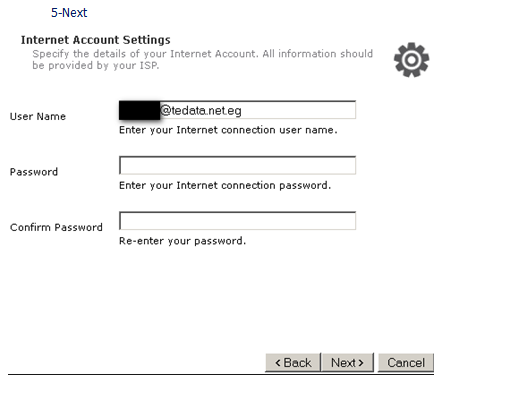Focus the Confirm Password input field
This screenshot has height=399, width=514.
[237, 221]
